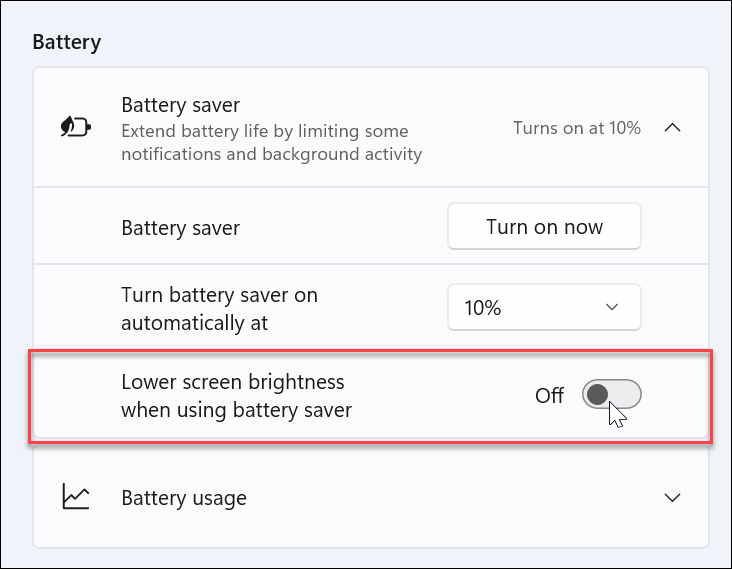This screenshot has height=569, width=732.
Task: Click the toggle's dark circular knob
Action: [598, 394]
